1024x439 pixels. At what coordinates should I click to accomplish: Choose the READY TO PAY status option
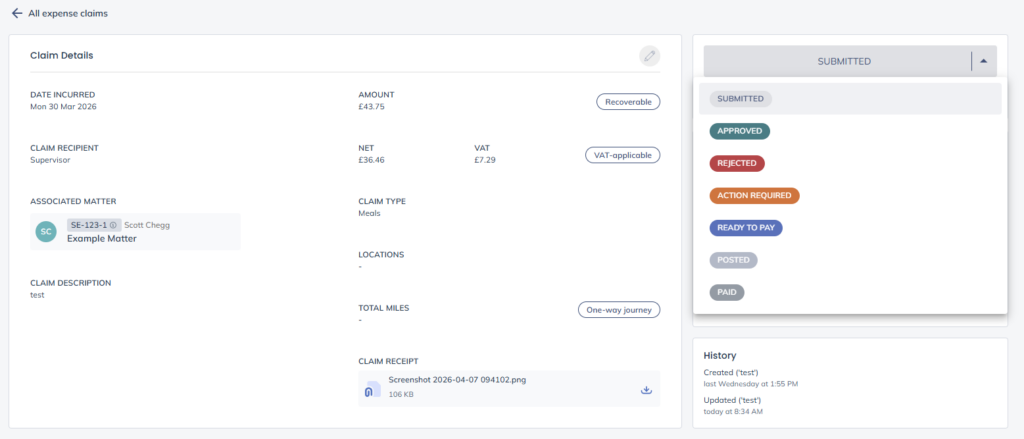click(746, 228)
